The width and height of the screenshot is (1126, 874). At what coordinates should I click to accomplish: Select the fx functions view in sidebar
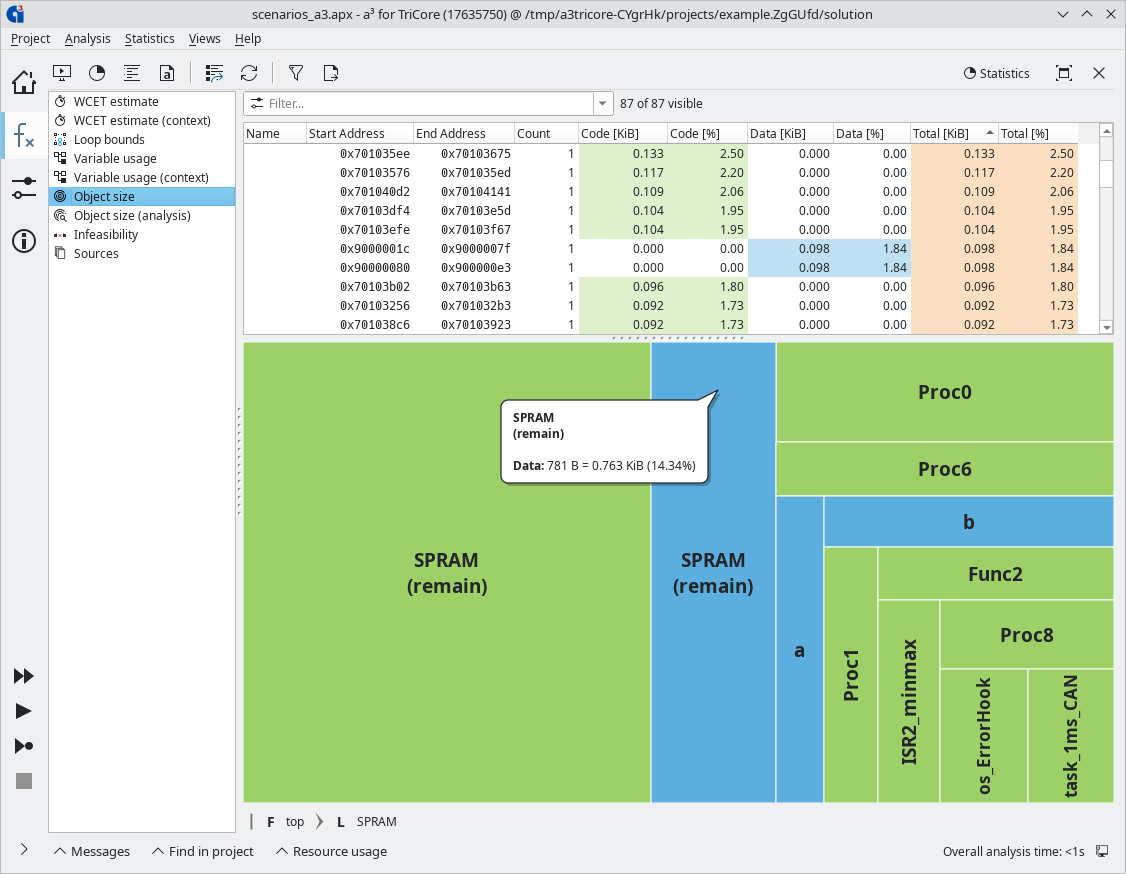[24, 135]
